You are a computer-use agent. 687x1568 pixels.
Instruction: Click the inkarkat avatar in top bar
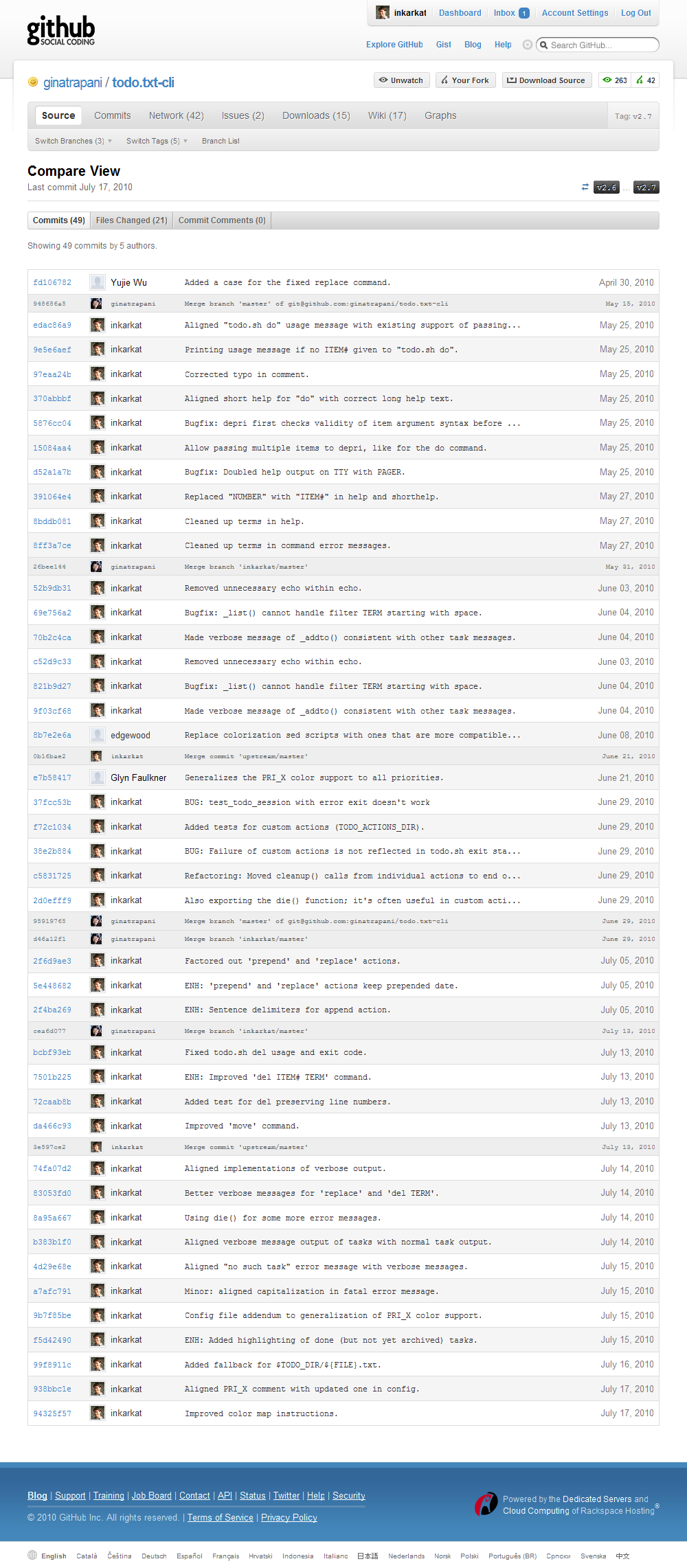[383, 13]
